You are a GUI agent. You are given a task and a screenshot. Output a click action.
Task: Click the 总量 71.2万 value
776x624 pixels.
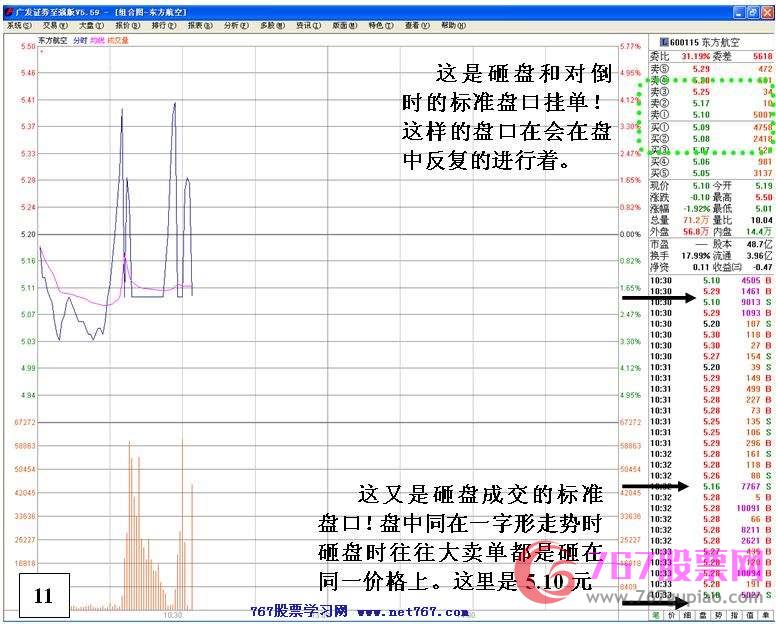(x=696, y=220)
